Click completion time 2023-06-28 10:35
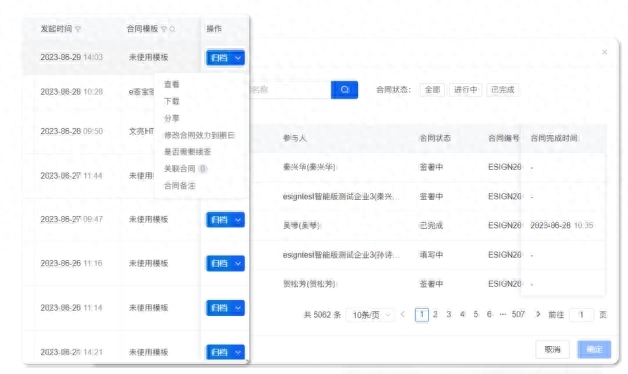This screenshot has height=374, width=628. click(562, 225)
